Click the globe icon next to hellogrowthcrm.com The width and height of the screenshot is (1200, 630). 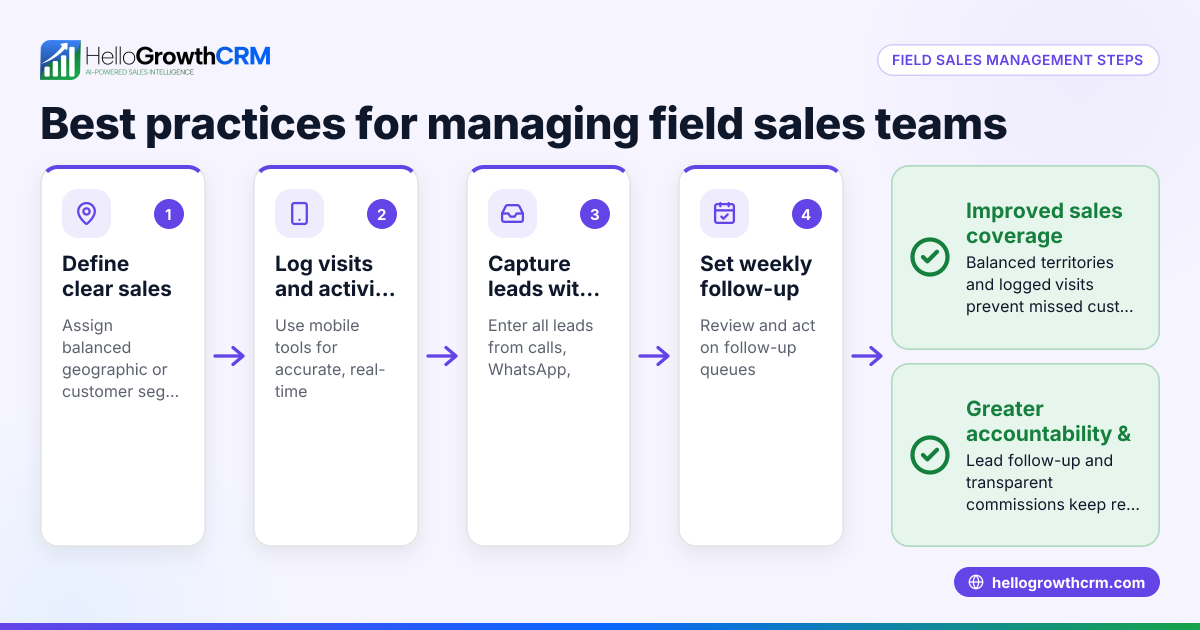(977, 583)
